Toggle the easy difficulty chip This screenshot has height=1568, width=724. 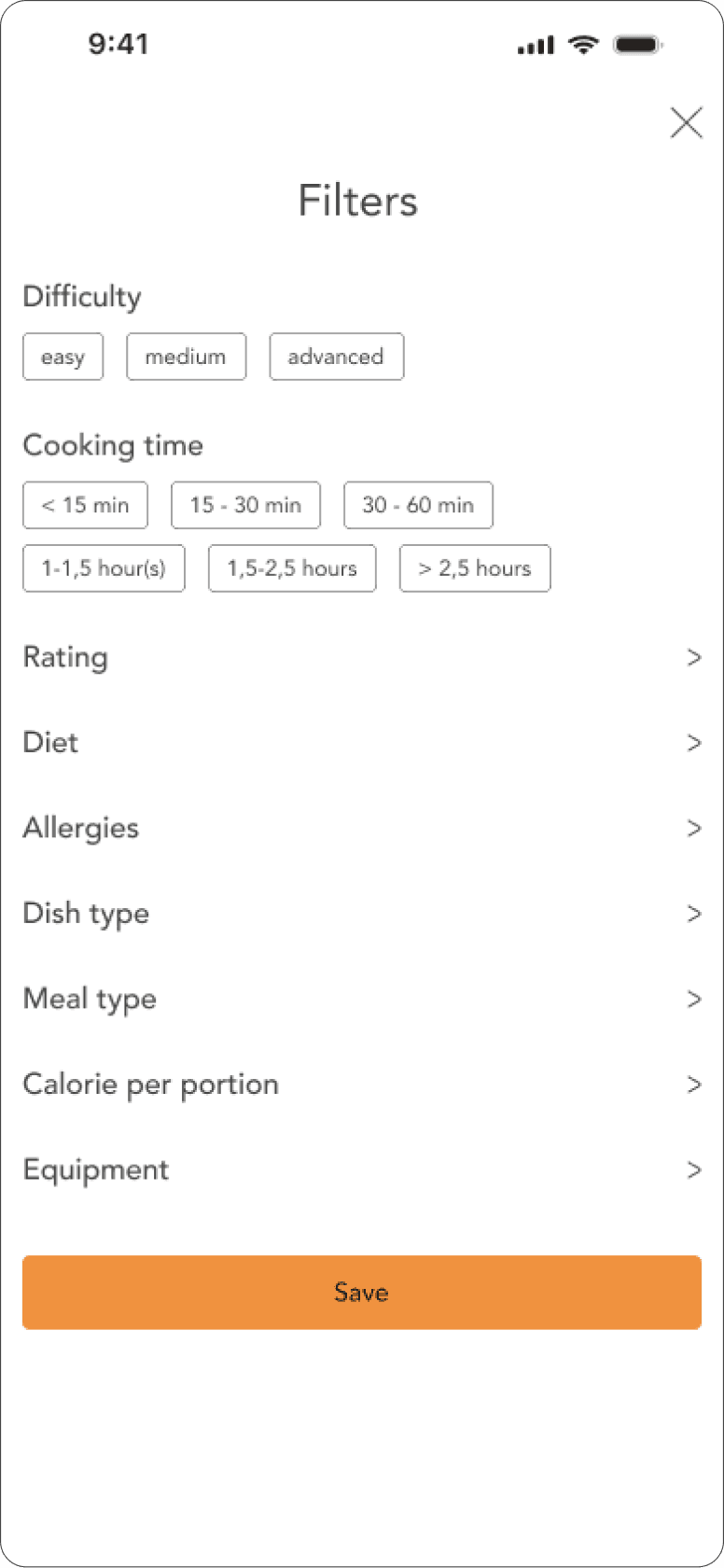tap(63, 357)
